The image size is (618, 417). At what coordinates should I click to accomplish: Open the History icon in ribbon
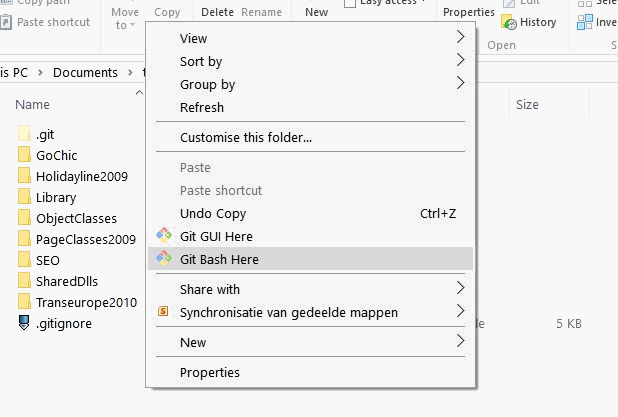click(x=510, y=22)
